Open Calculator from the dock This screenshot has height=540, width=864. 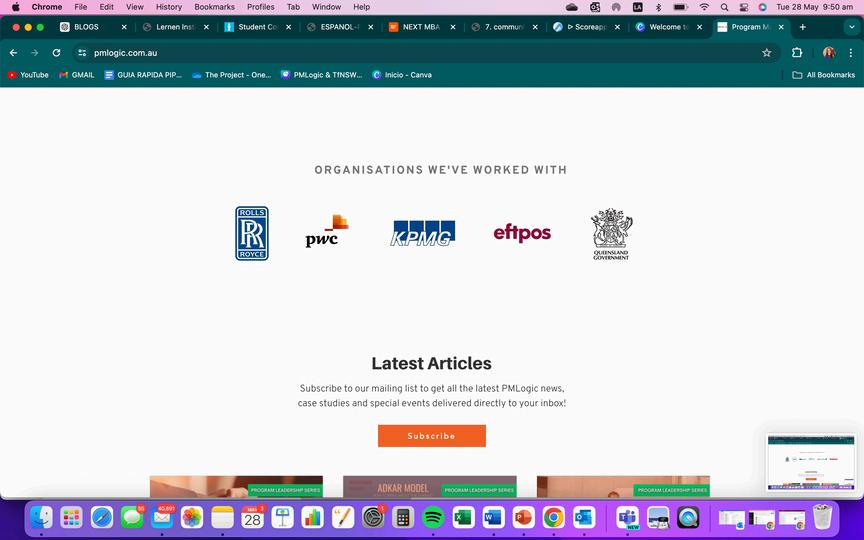(x=403, y=517)
